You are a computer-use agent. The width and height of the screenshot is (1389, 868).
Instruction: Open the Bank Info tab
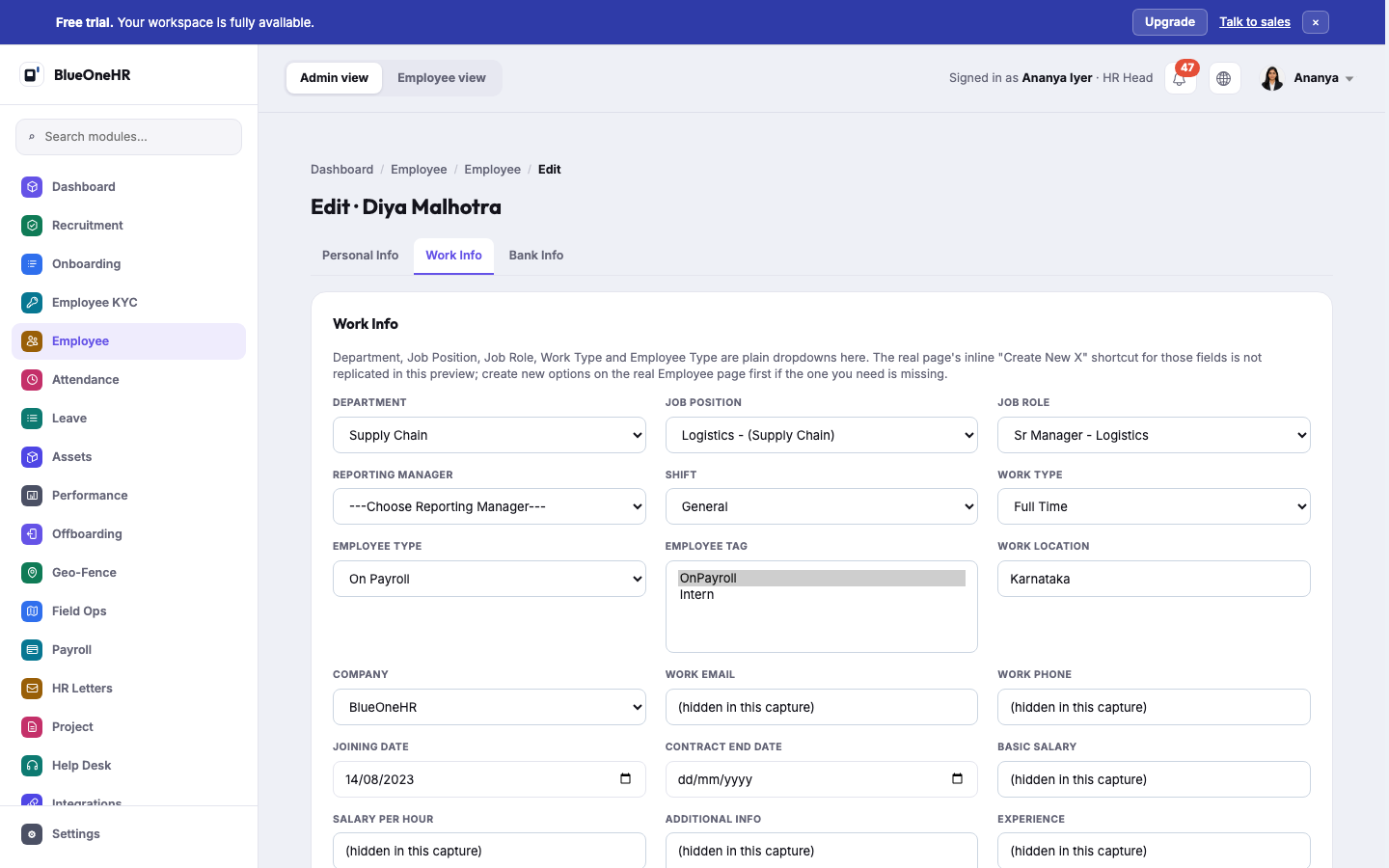pos(536,256)
